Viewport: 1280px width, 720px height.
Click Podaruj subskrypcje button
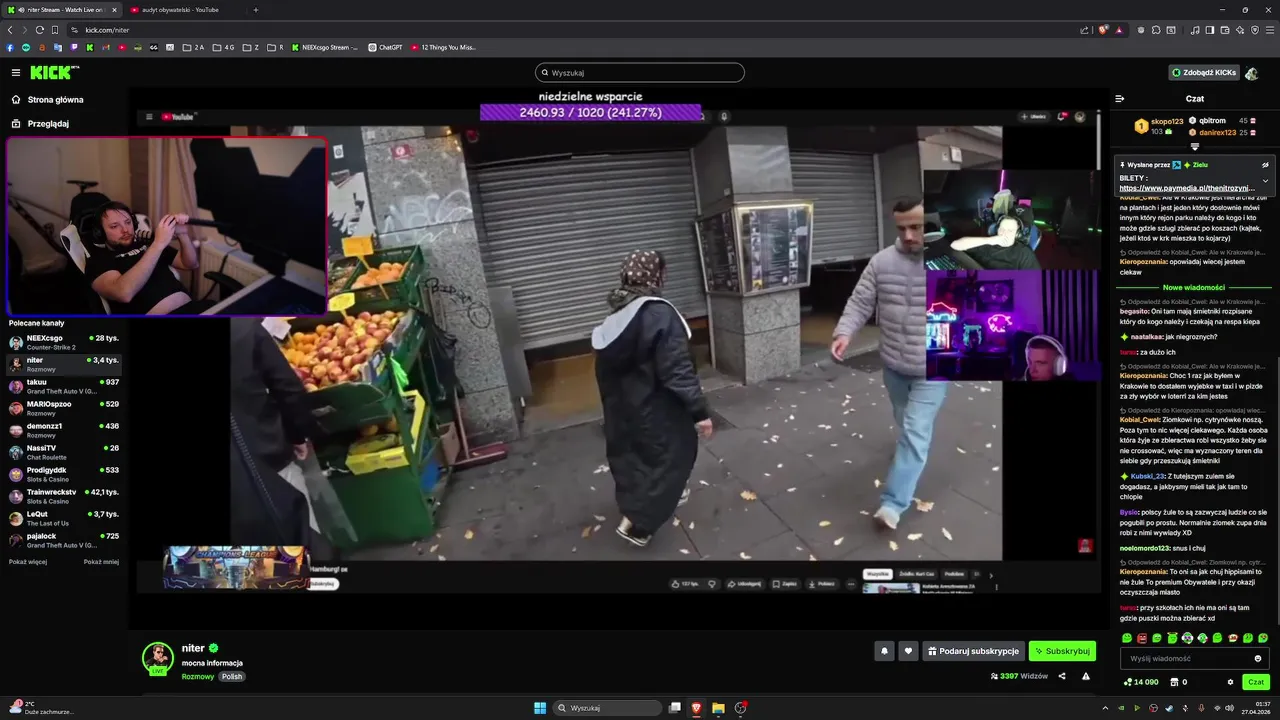point(973,651)
